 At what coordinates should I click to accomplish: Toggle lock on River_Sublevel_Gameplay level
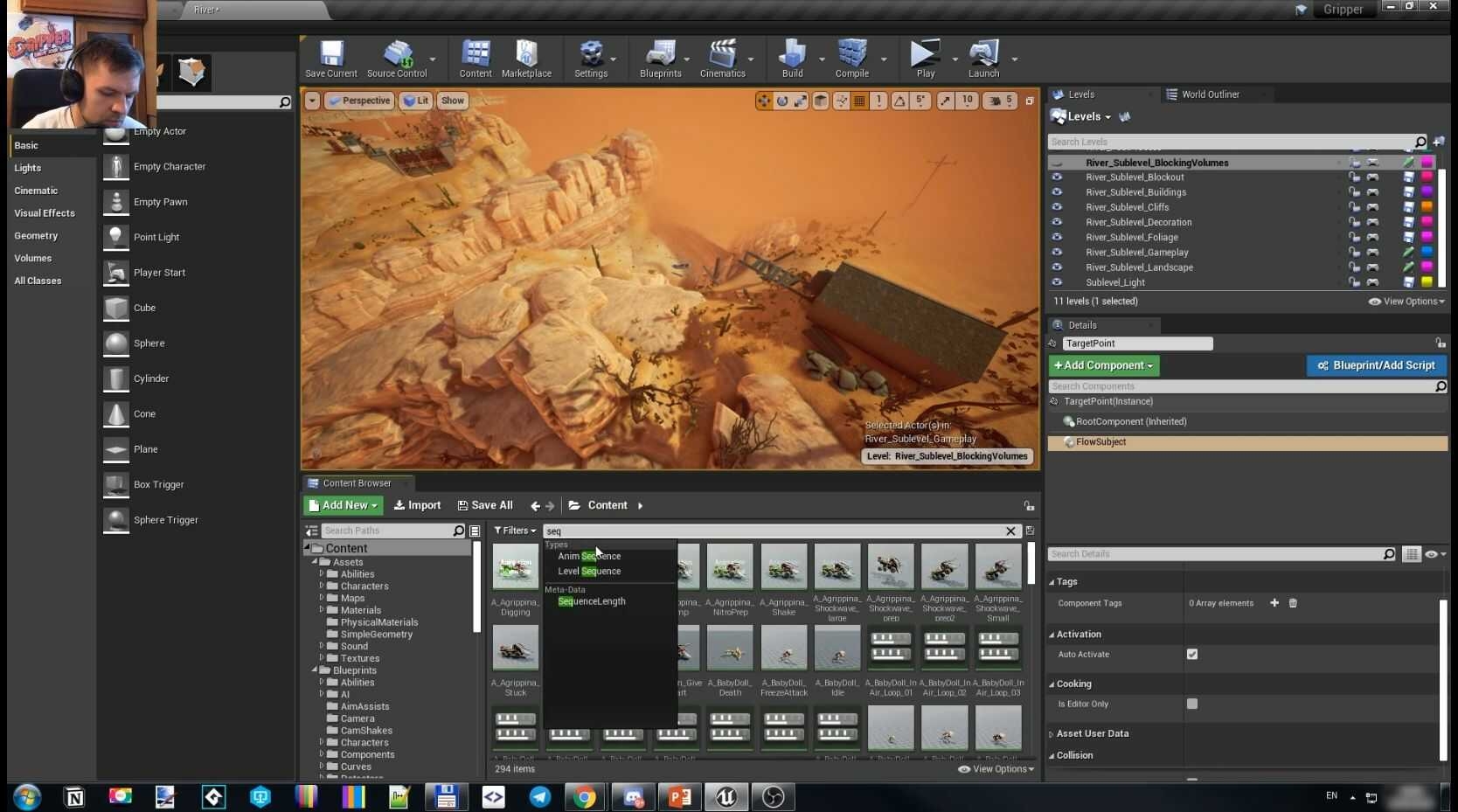(1354, 252)
